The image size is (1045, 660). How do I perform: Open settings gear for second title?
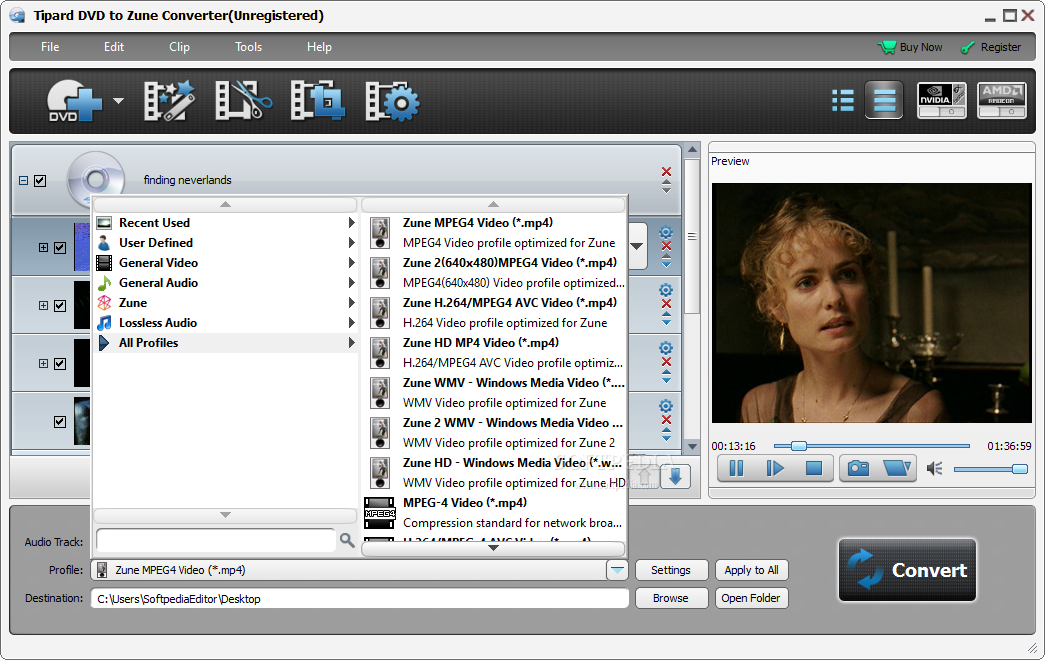click(666, 290)
